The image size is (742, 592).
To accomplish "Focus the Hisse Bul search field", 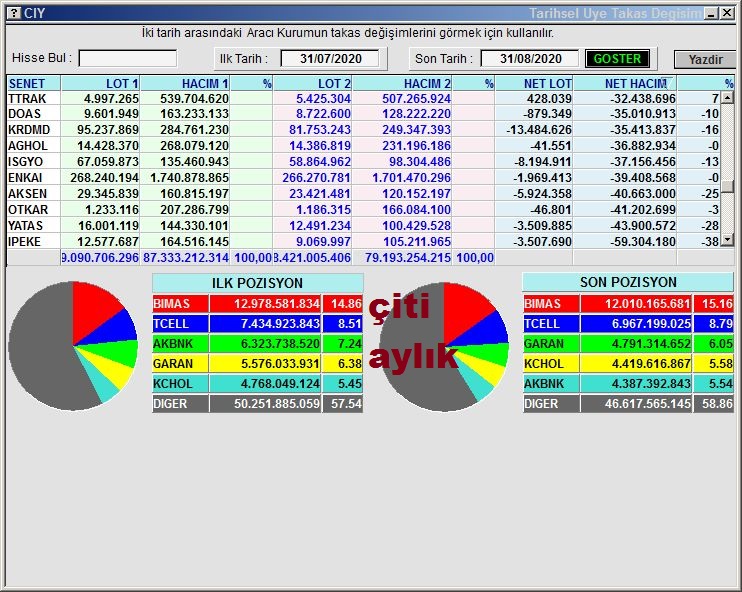I will tap(128, 59).
